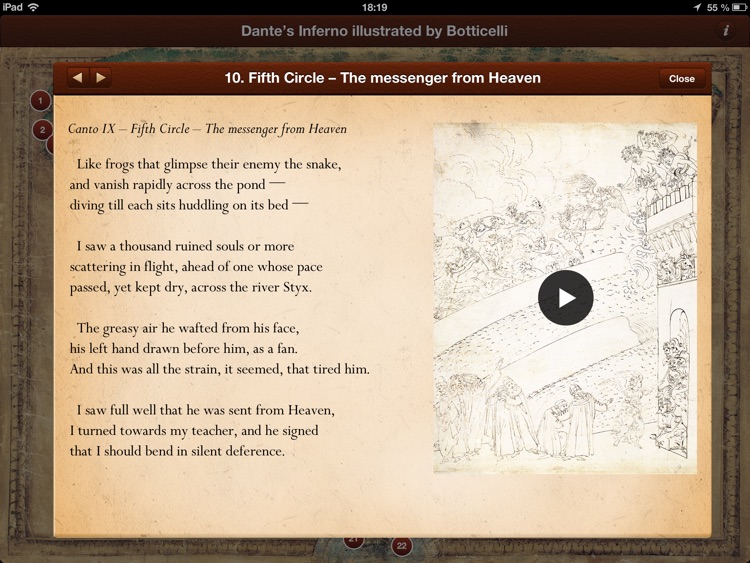
Task: Select map marker number 2
Action: pyautogui.click(x=42, y=130)
